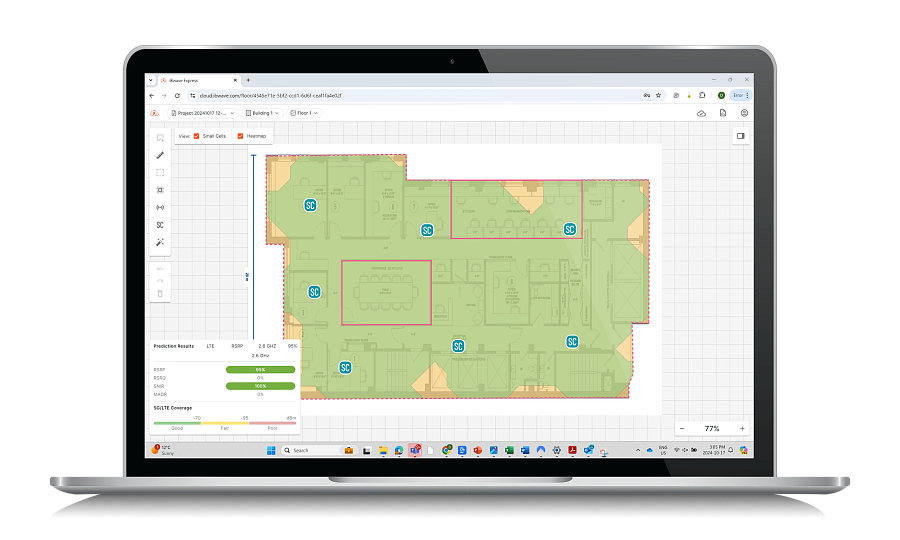Viewport: 900px width, 540px height.
Task: Click the Windows Start button
Action: [271, 450]
